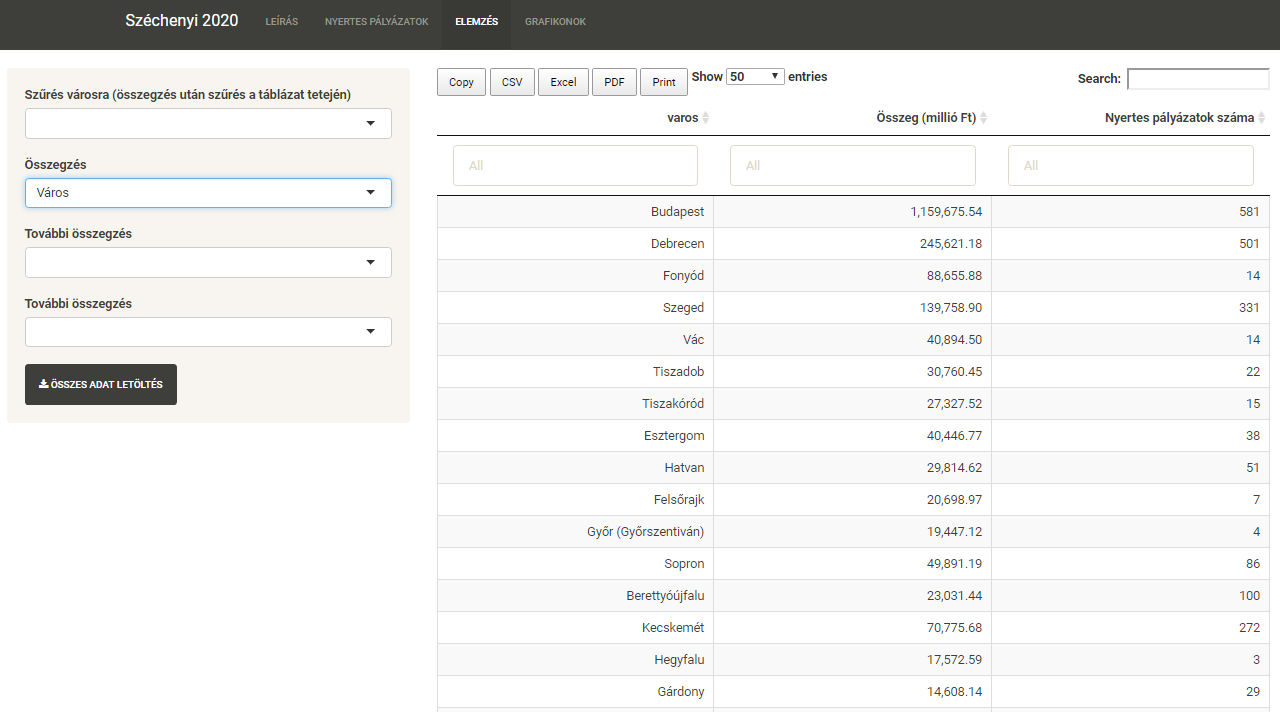Go to the GRAFIKONOK tab
Viewport: 1280px width, 712px height.
(555, 22)
